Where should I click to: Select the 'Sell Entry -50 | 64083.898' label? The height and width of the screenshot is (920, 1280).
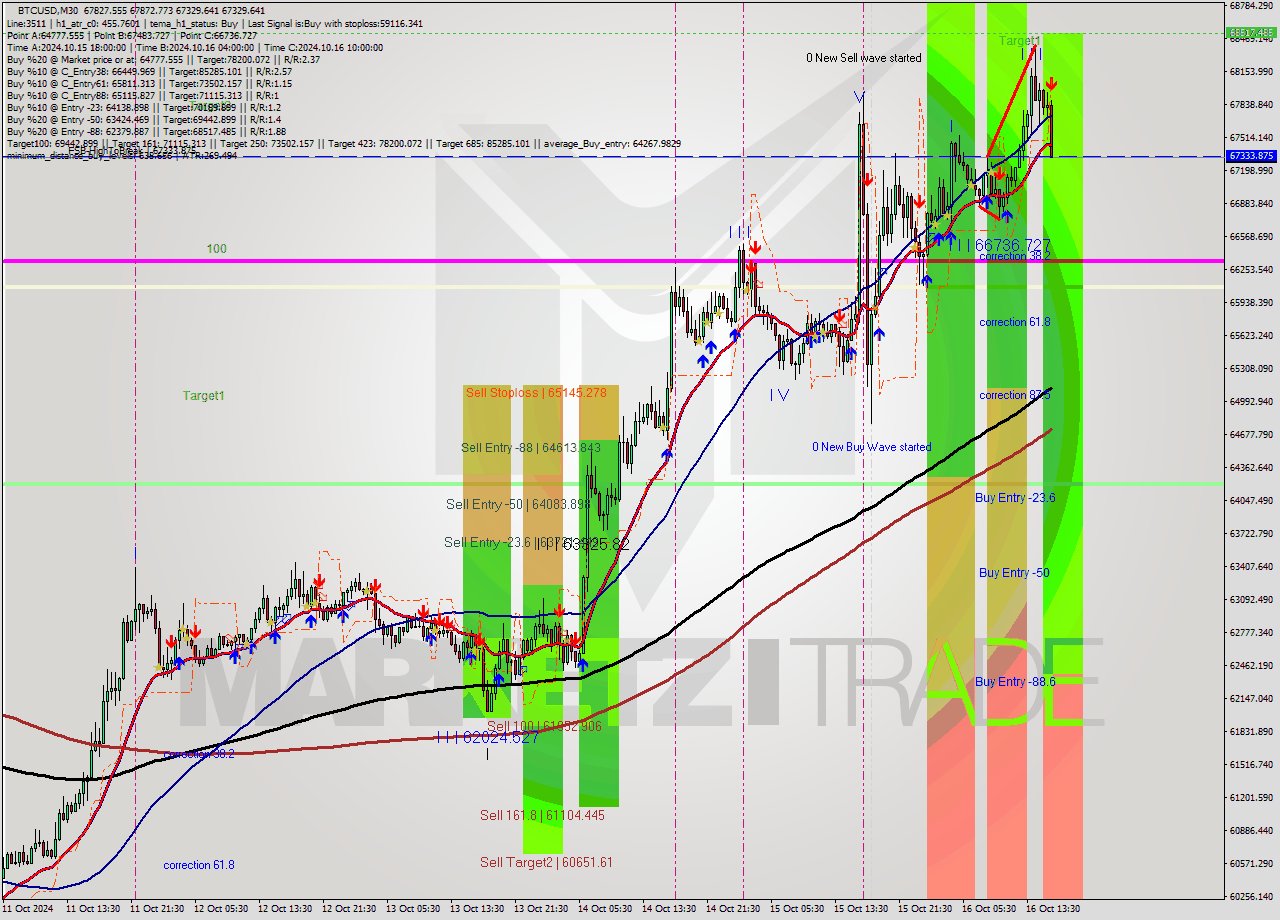click(518, 504)
